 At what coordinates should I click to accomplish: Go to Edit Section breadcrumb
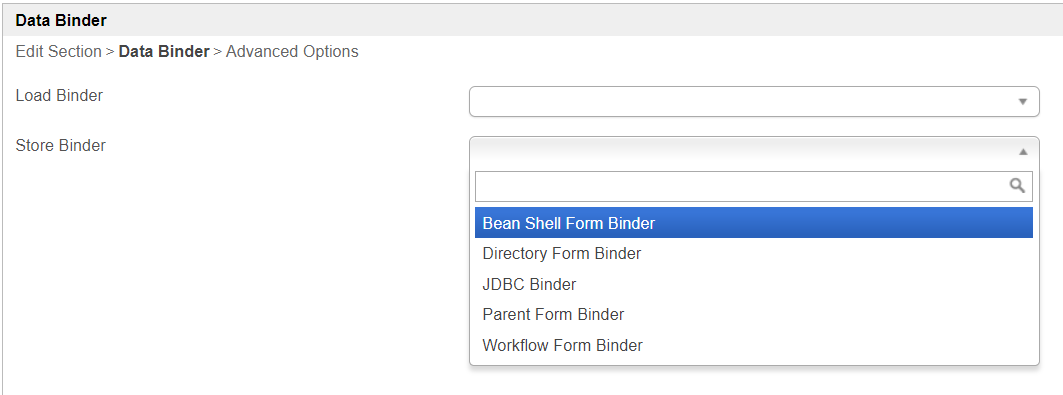coord(58,51)
